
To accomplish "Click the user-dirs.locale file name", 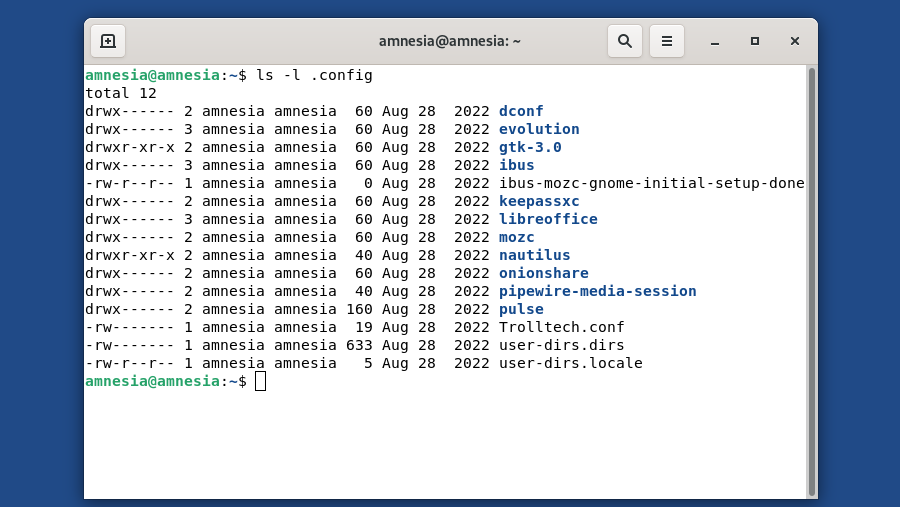I will [571, 363].
